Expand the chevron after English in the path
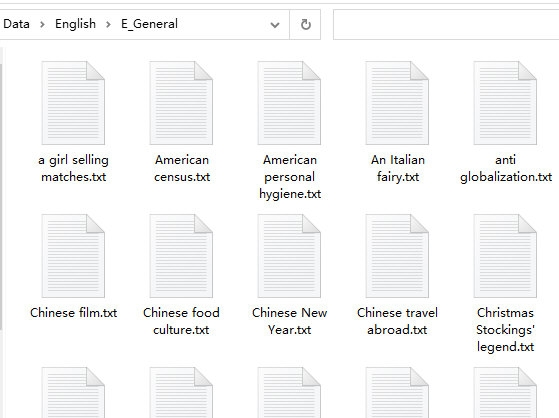Viewport: 559px width, 418px height. click(108, 25)
